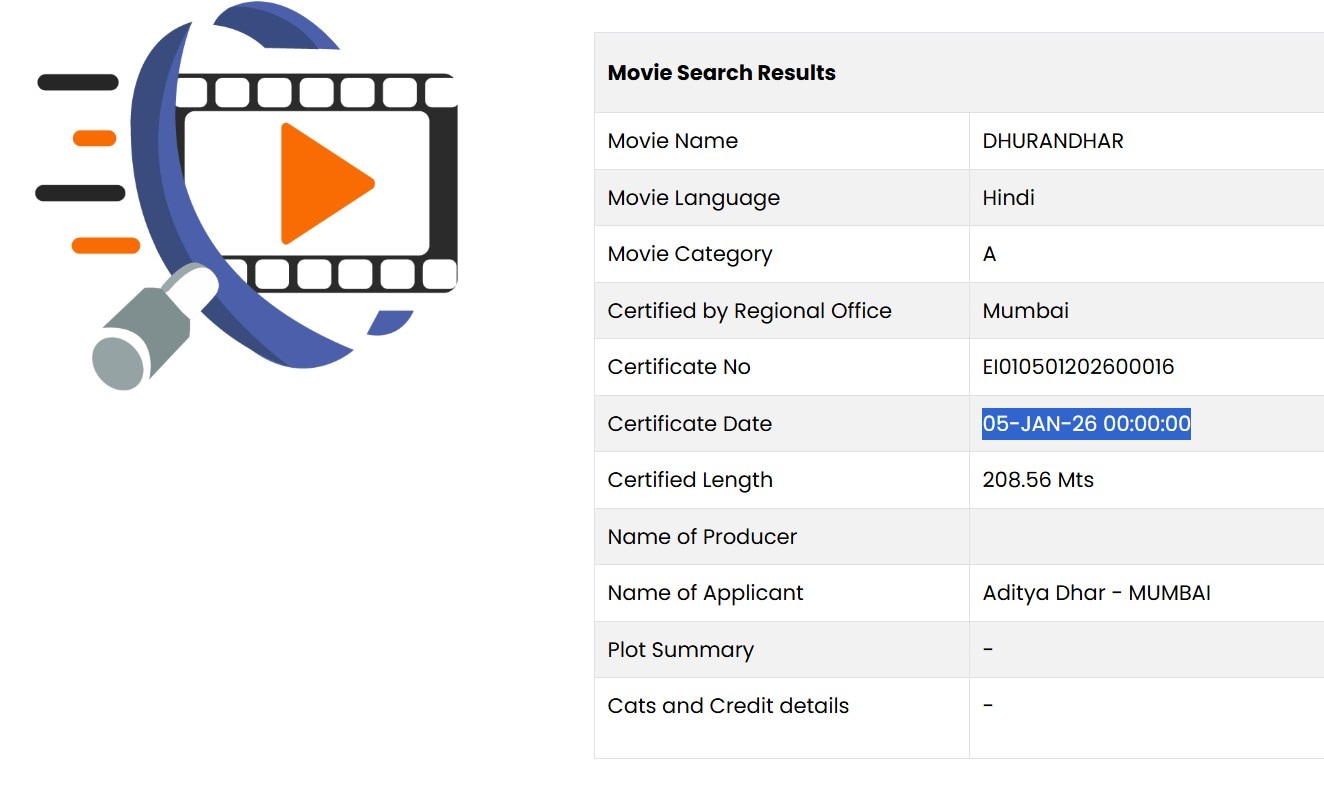Click the Movie Search Results heading
Image resolution: width=1324 pixels, height=808 pixels.
click(x=721, y=73)
